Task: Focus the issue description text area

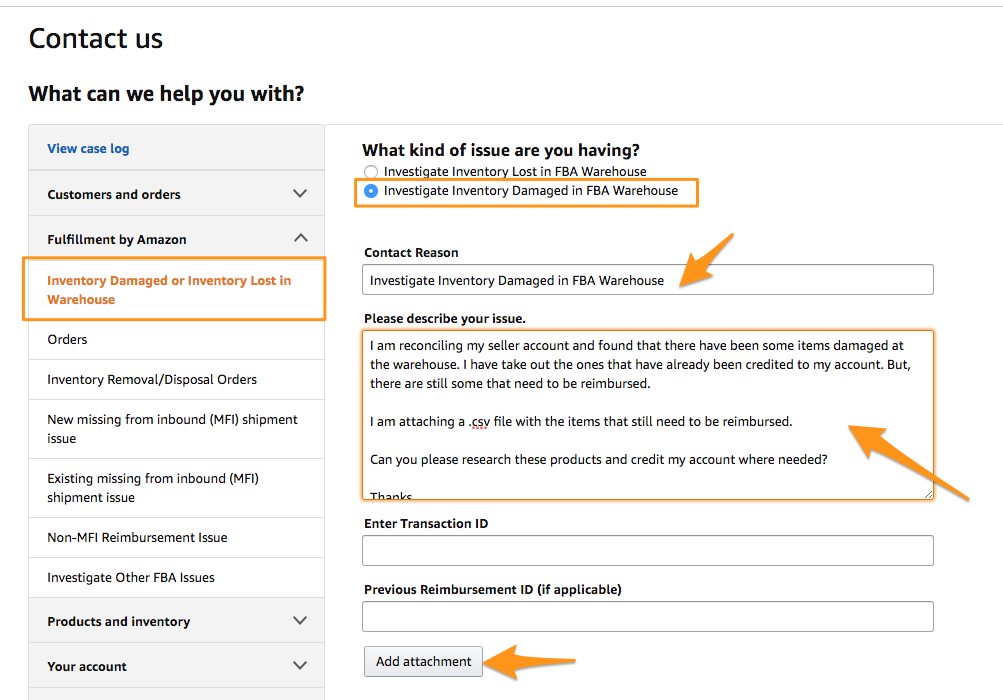Action: click(x=647, y=415)
